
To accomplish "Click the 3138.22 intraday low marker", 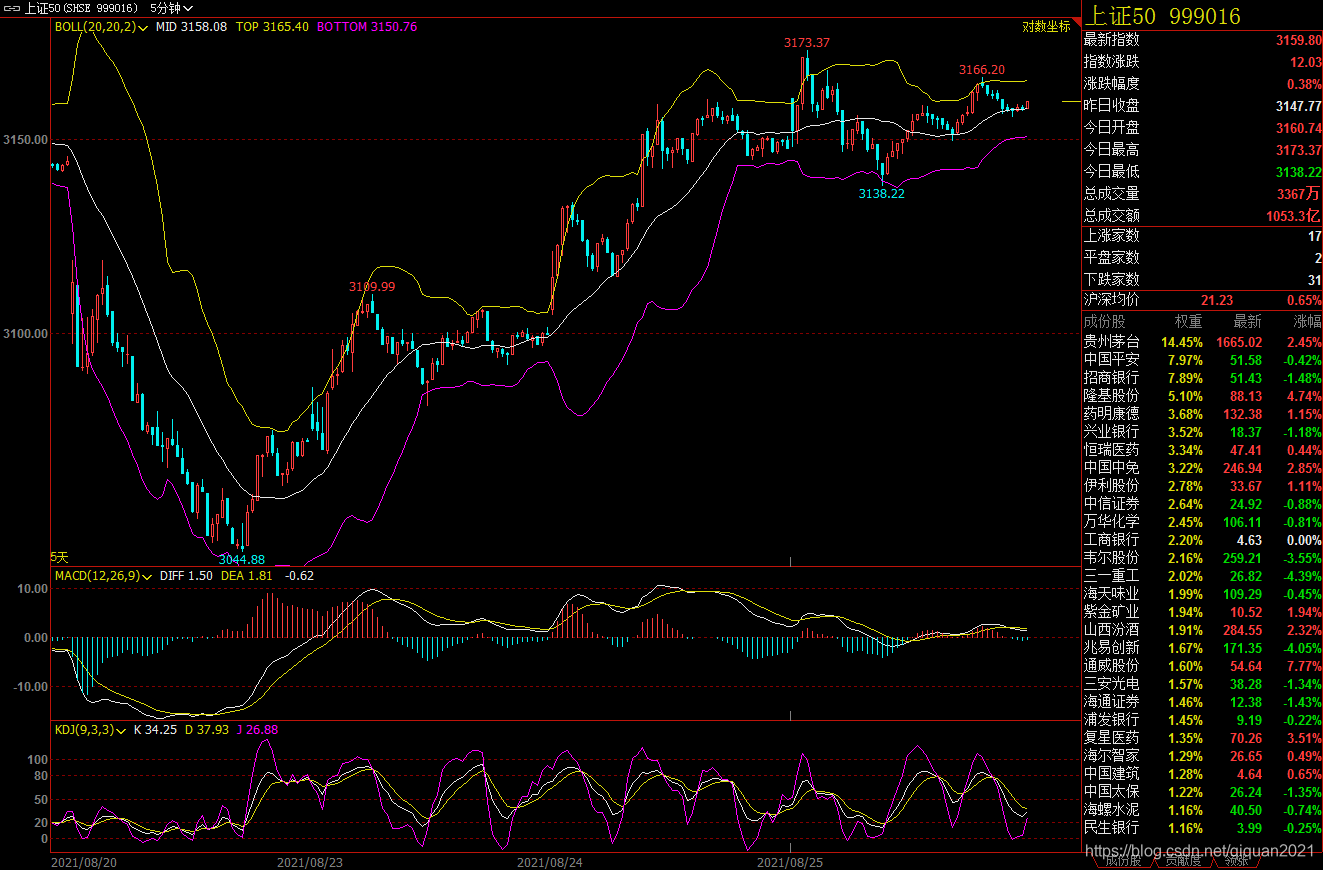I will tap(881, 193).
